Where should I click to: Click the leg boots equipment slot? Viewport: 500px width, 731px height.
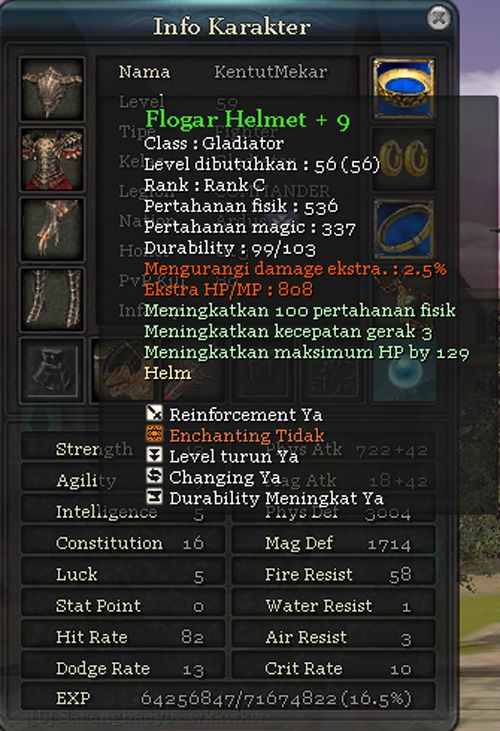[x=52, y=299]
